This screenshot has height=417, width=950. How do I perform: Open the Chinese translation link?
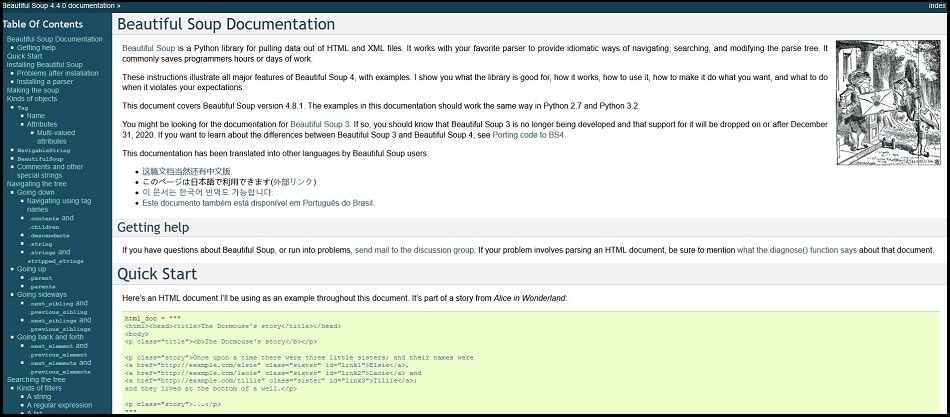(187, 172)
